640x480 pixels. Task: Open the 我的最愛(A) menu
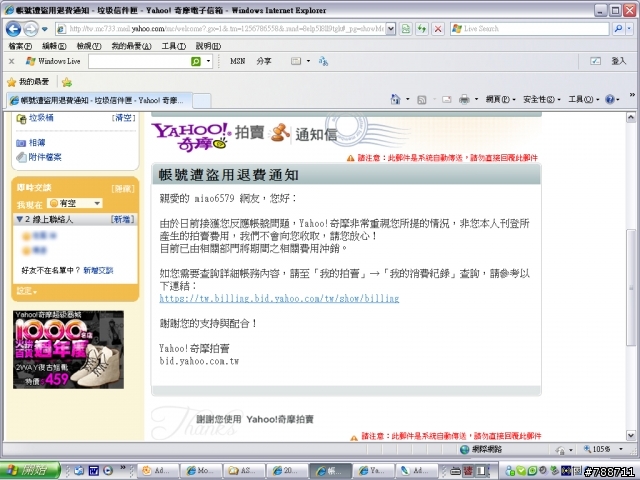131,46
